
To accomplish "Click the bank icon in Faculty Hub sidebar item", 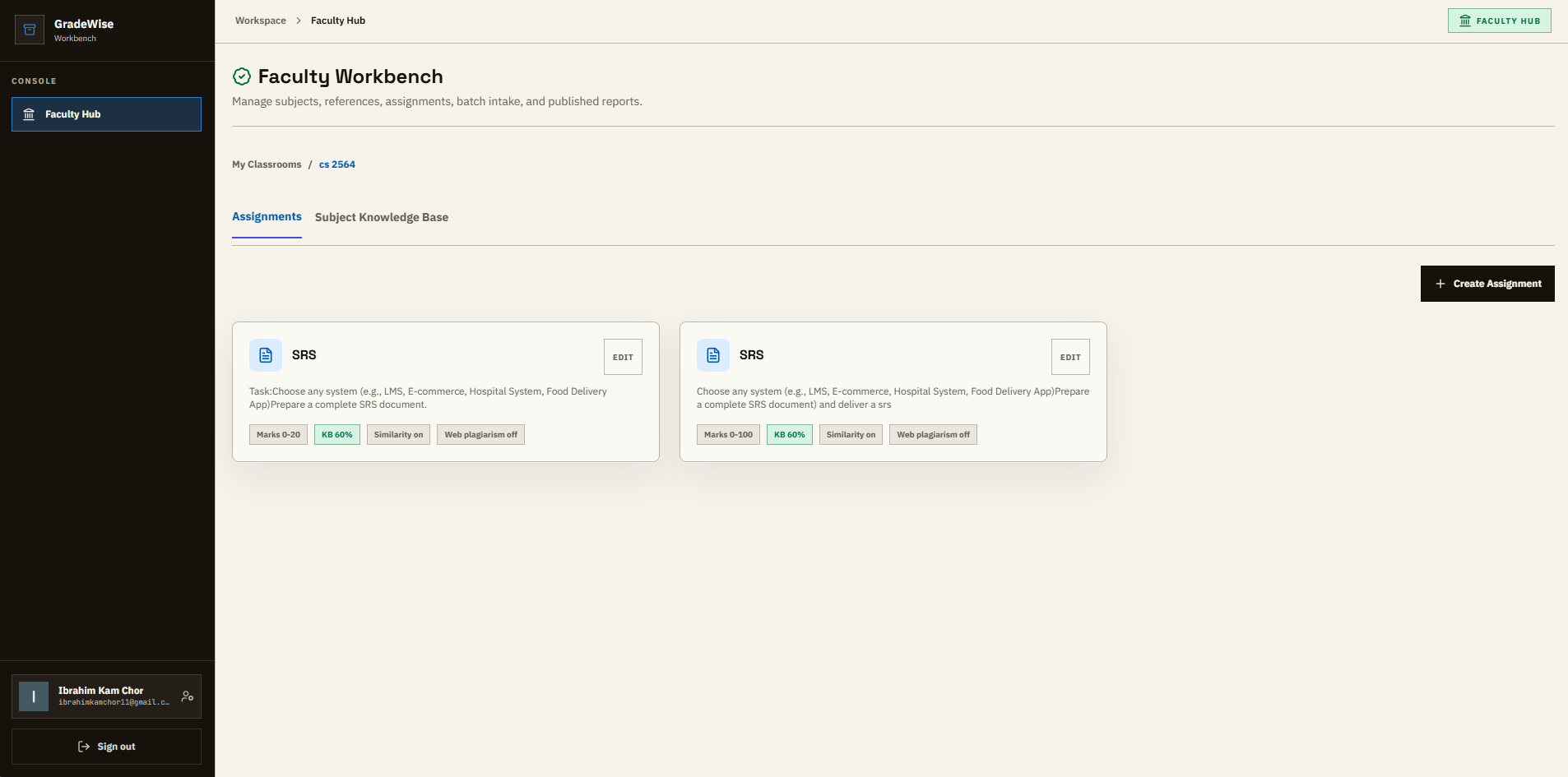I will [x=29, y=114].
